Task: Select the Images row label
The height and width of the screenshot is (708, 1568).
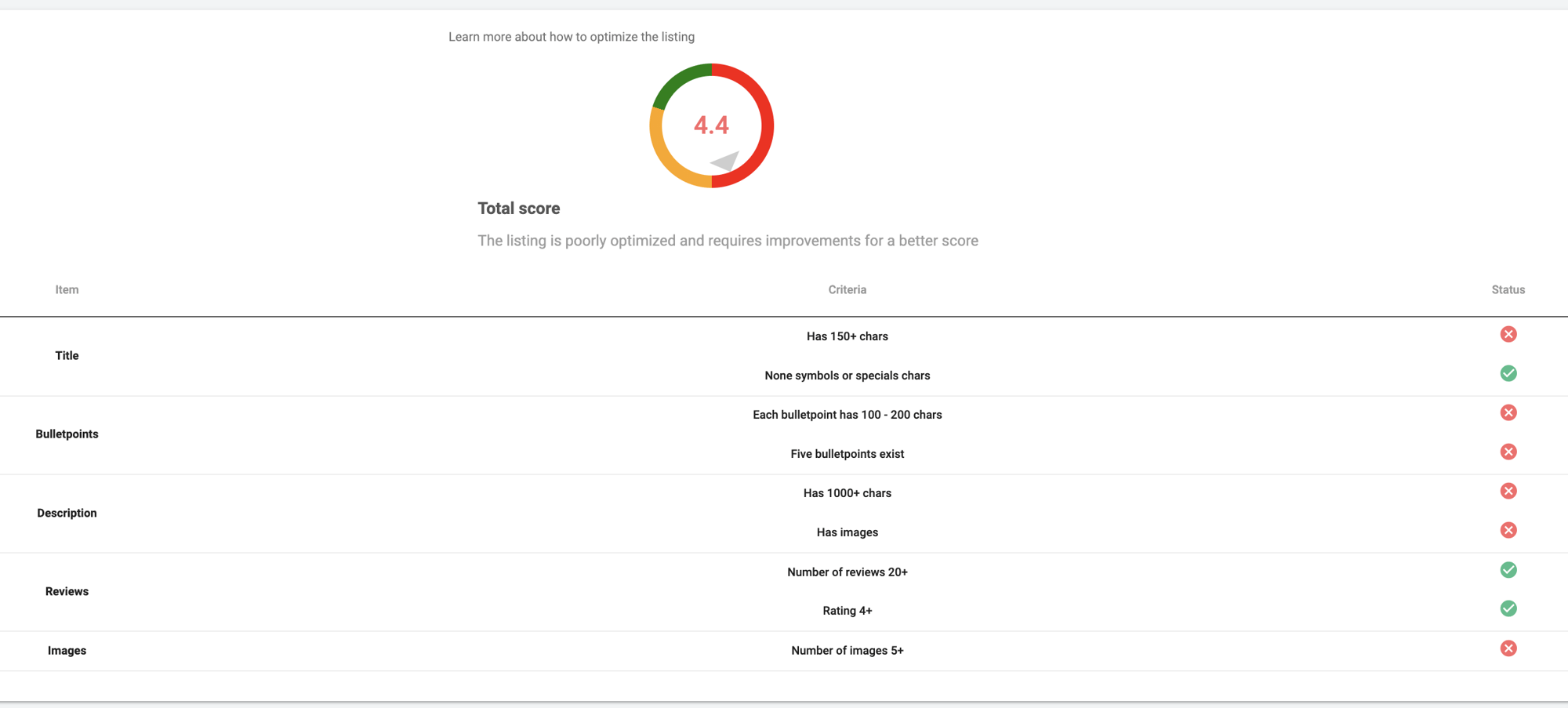Action: pyautogui.click(x=67, y=650)
